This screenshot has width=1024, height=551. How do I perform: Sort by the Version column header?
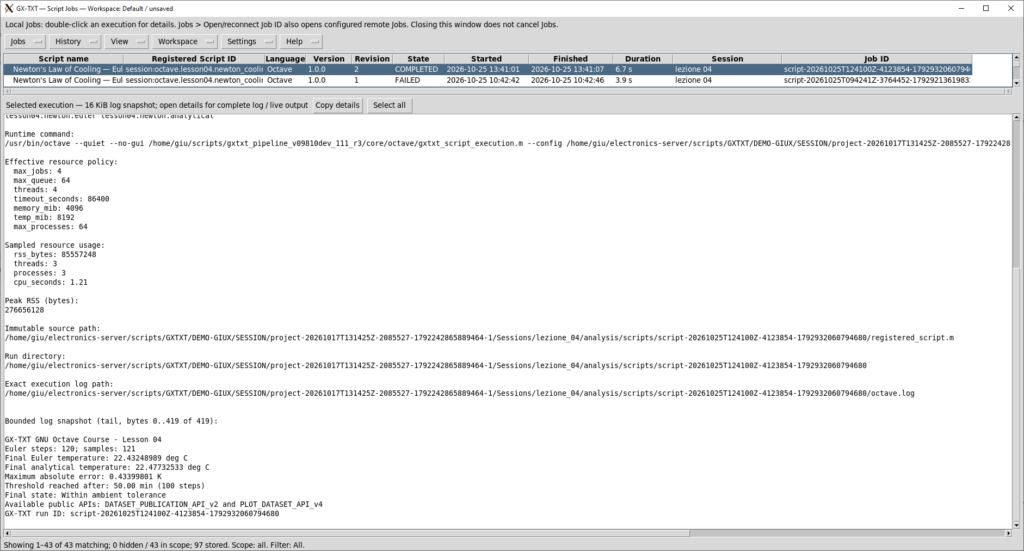pos(328,59)
